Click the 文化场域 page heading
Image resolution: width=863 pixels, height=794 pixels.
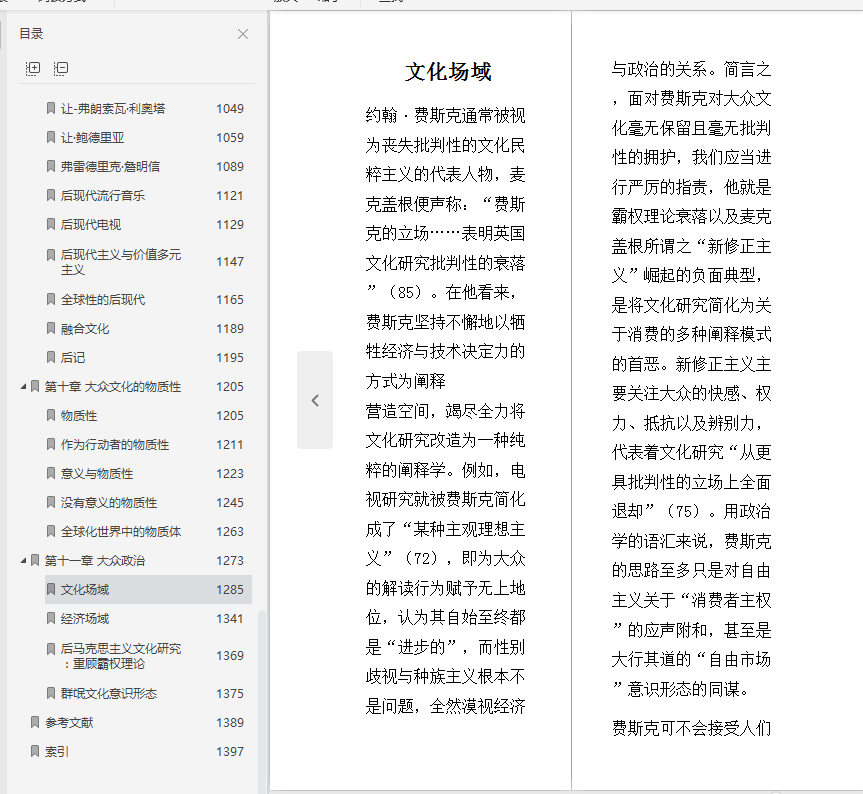[x=448, y=72]
